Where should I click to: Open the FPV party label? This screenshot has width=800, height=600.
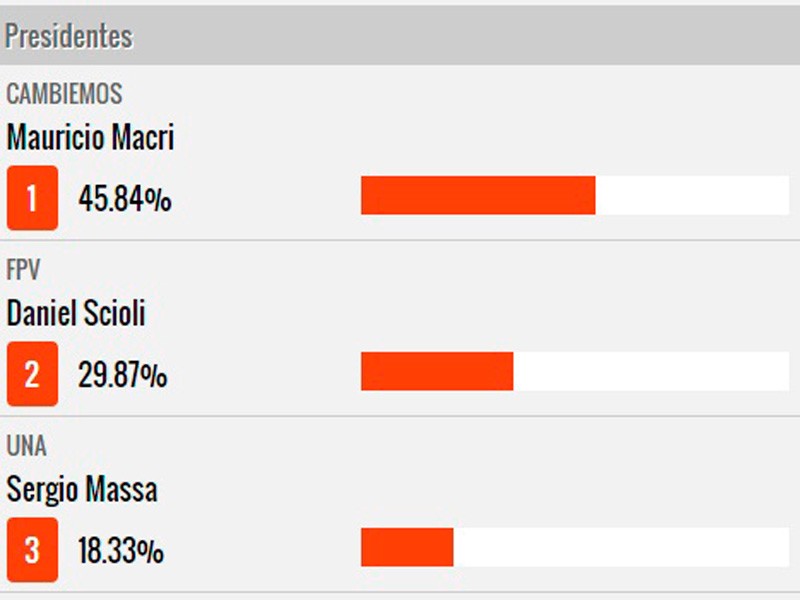point(23,270)
